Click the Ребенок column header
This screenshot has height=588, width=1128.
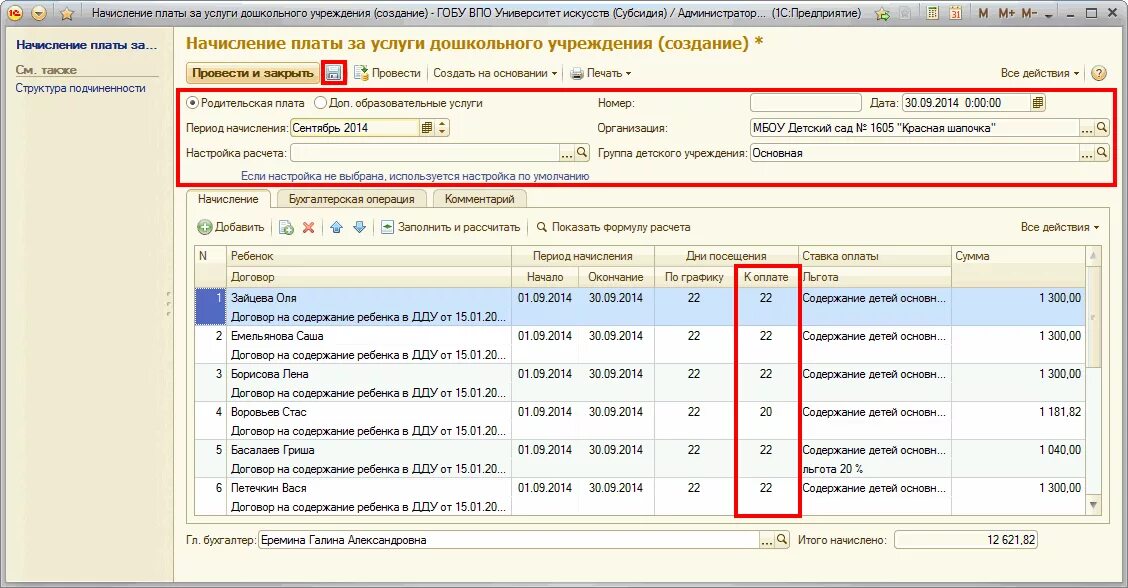[369, 256]
